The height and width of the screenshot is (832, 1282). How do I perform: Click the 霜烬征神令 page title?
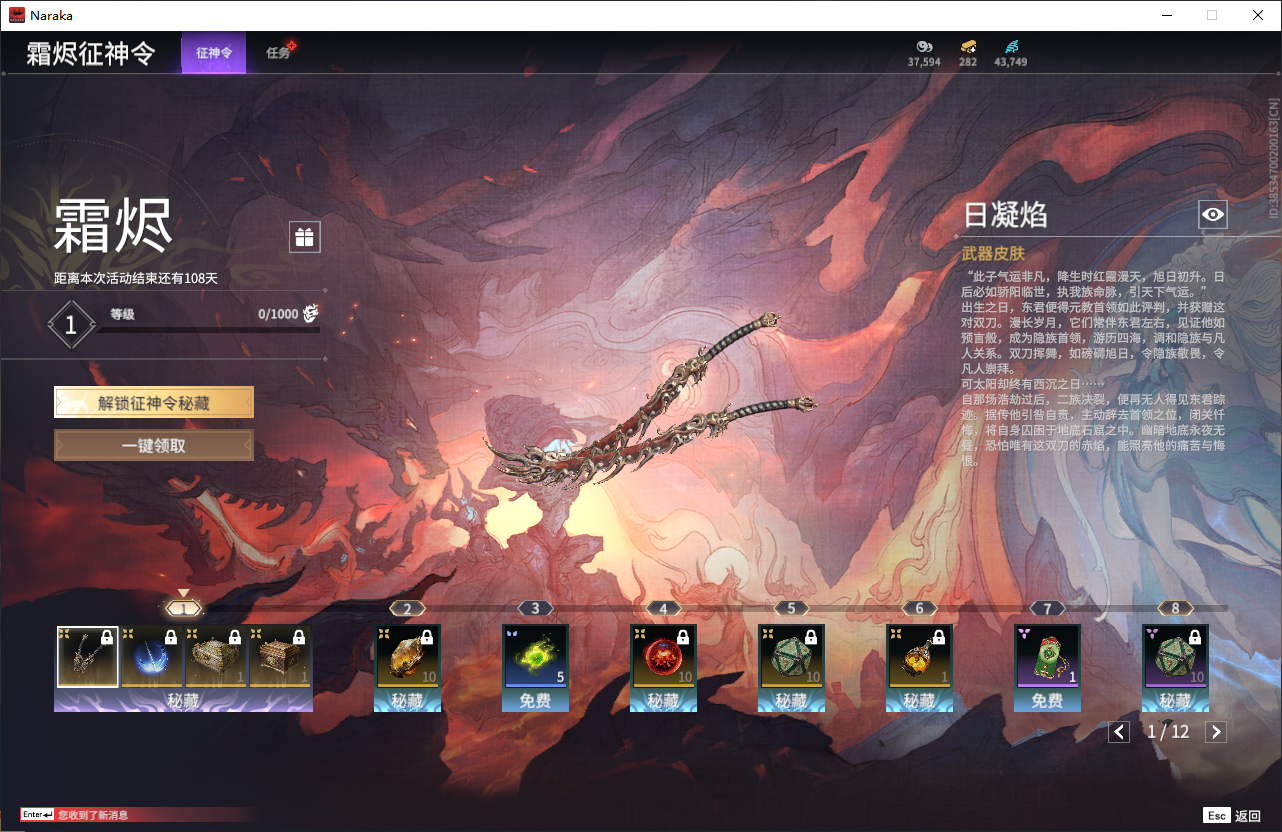click(x=91, y=53)
